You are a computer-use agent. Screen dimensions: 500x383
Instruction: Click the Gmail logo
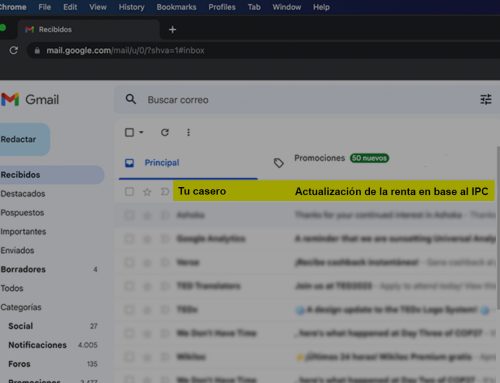30,99
